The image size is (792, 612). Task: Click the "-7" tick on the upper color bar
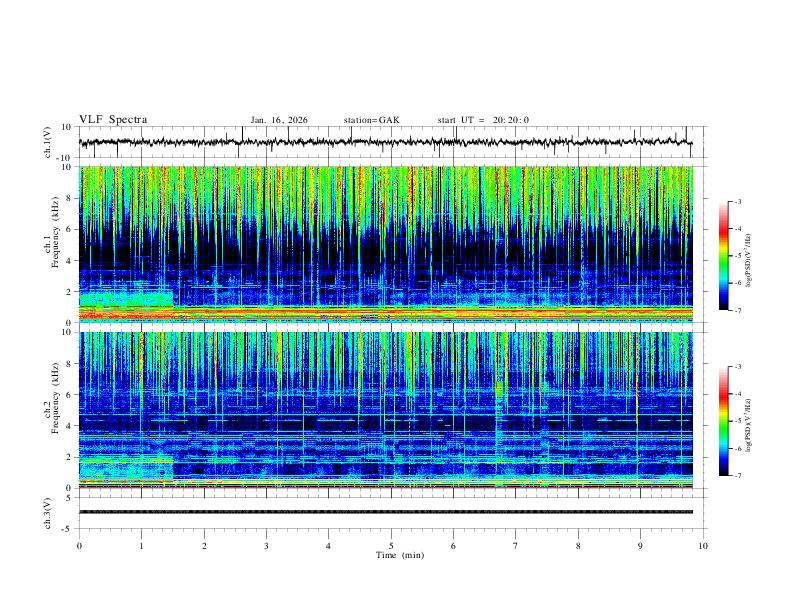pyautogui.click(x=737, y=311)
